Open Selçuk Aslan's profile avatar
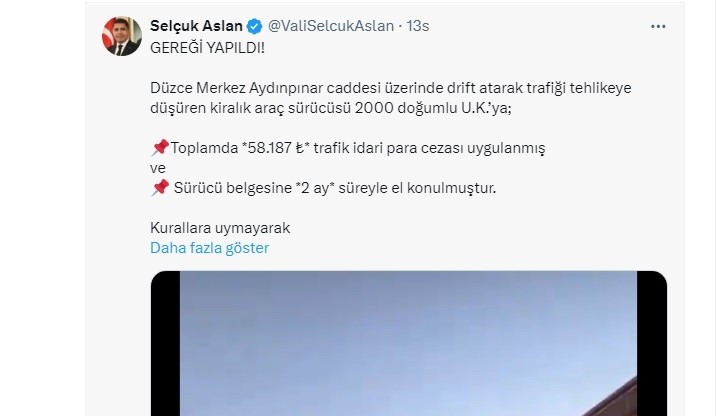Viewport: 717px width, 416px height. [x=122, y=36]
